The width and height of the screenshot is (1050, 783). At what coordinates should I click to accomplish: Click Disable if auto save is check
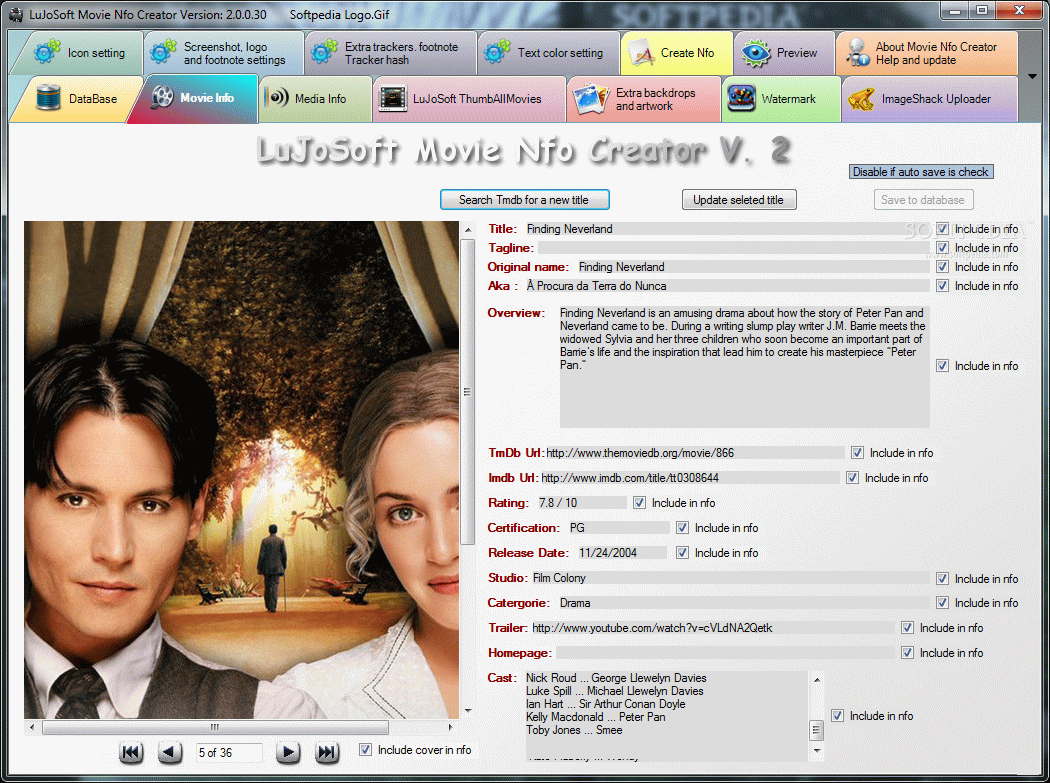(x=921, y=171)
